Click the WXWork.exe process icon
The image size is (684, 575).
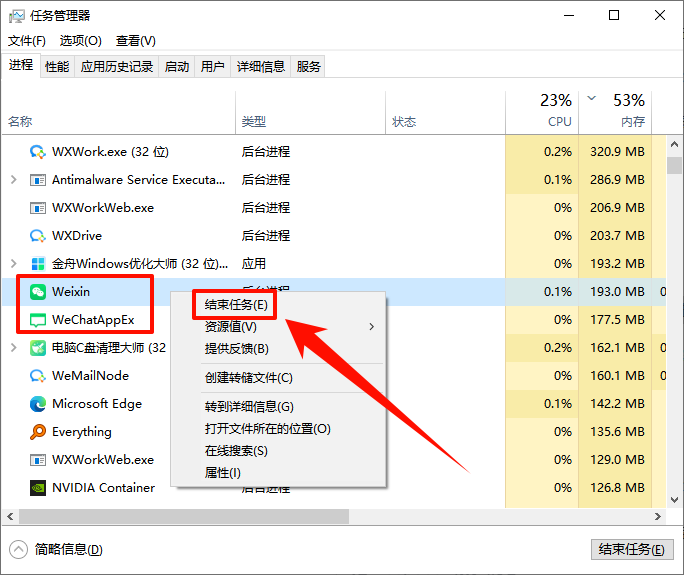(x=38, y=152)
